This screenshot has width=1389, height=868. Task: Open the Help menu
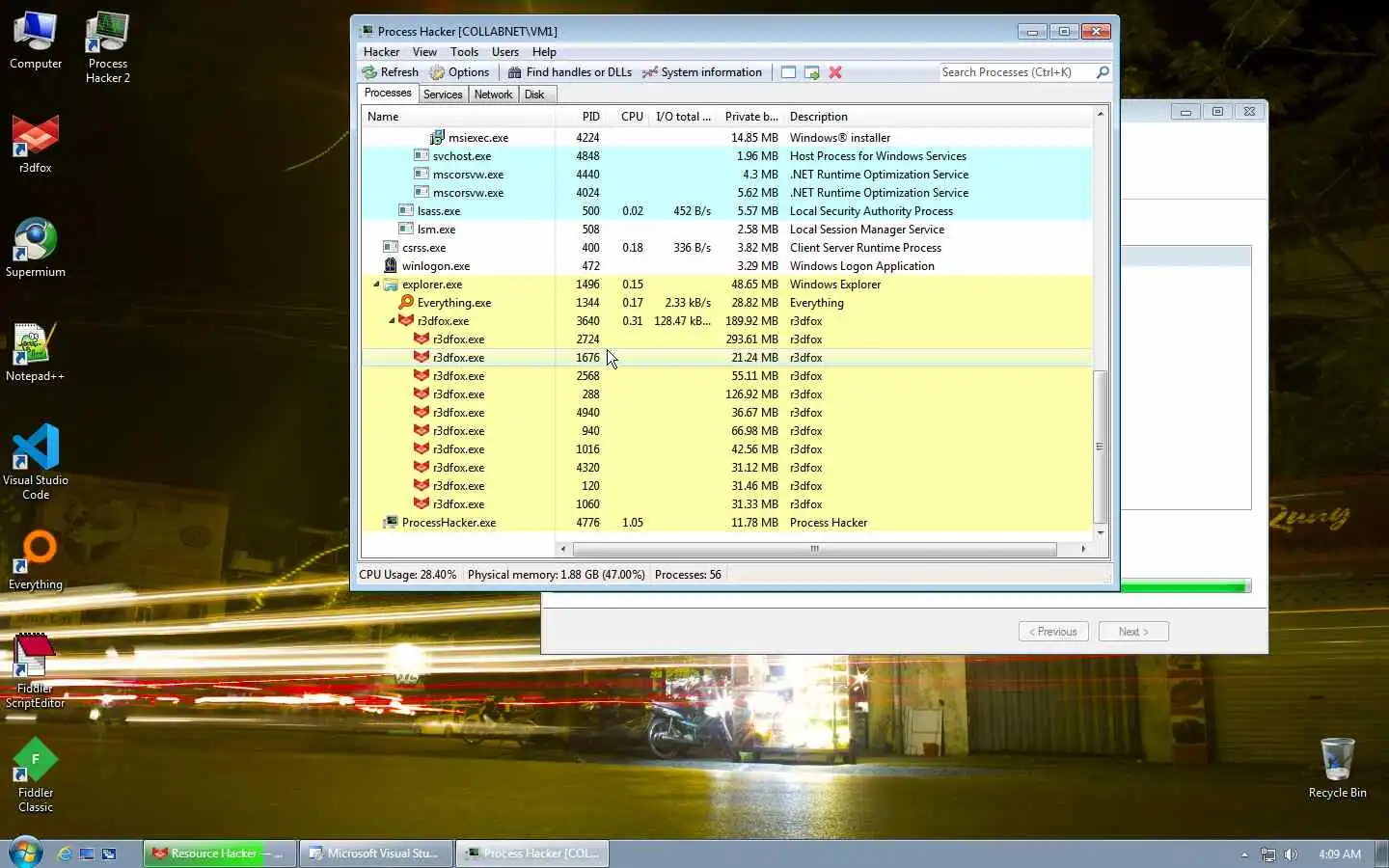click(544, 52)
